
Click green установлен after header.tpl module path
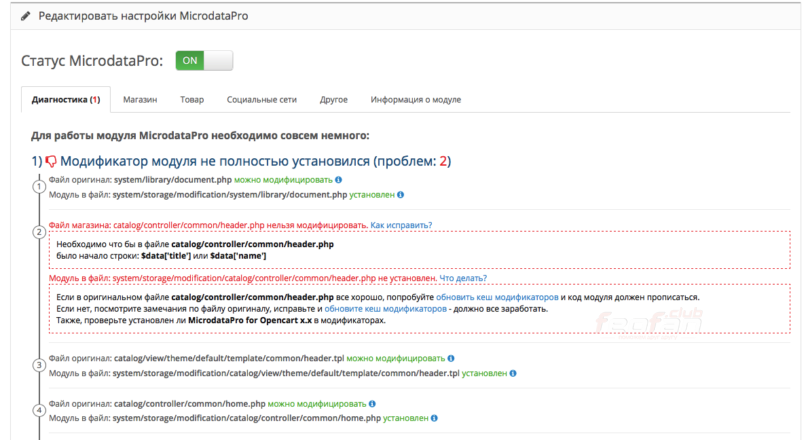tap(484, 373)
